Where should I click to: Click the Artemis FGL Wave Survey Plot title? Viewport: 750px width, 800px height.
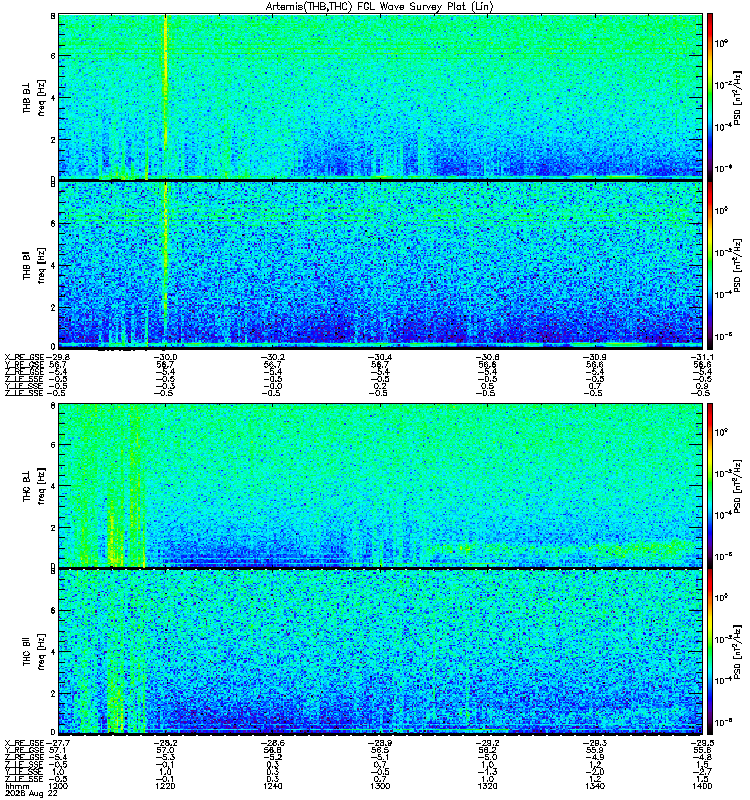(380, 7)
